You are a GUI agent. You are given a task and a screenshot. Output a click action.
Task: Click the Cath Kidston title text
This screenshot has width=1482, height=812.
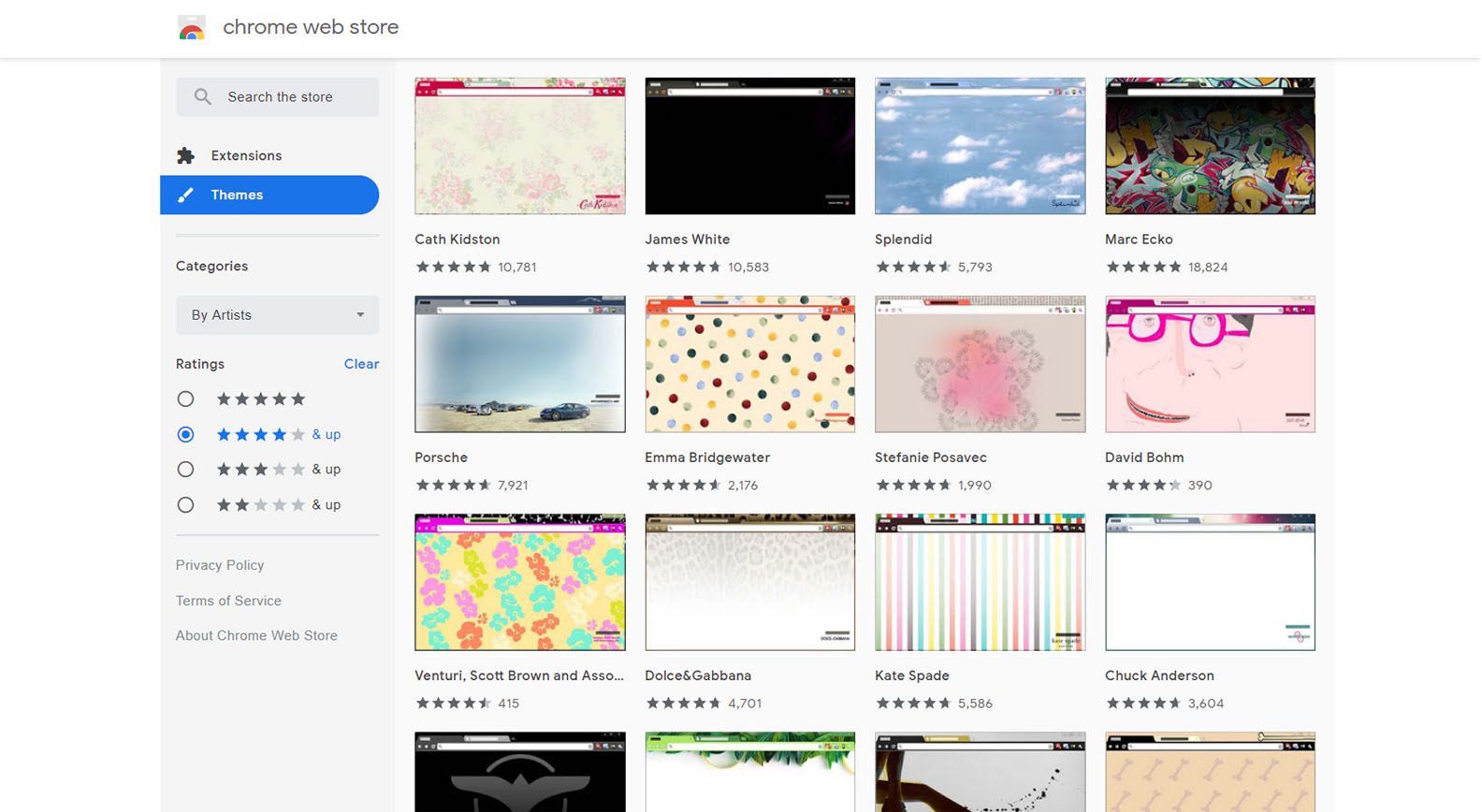(x=458, y=239)
